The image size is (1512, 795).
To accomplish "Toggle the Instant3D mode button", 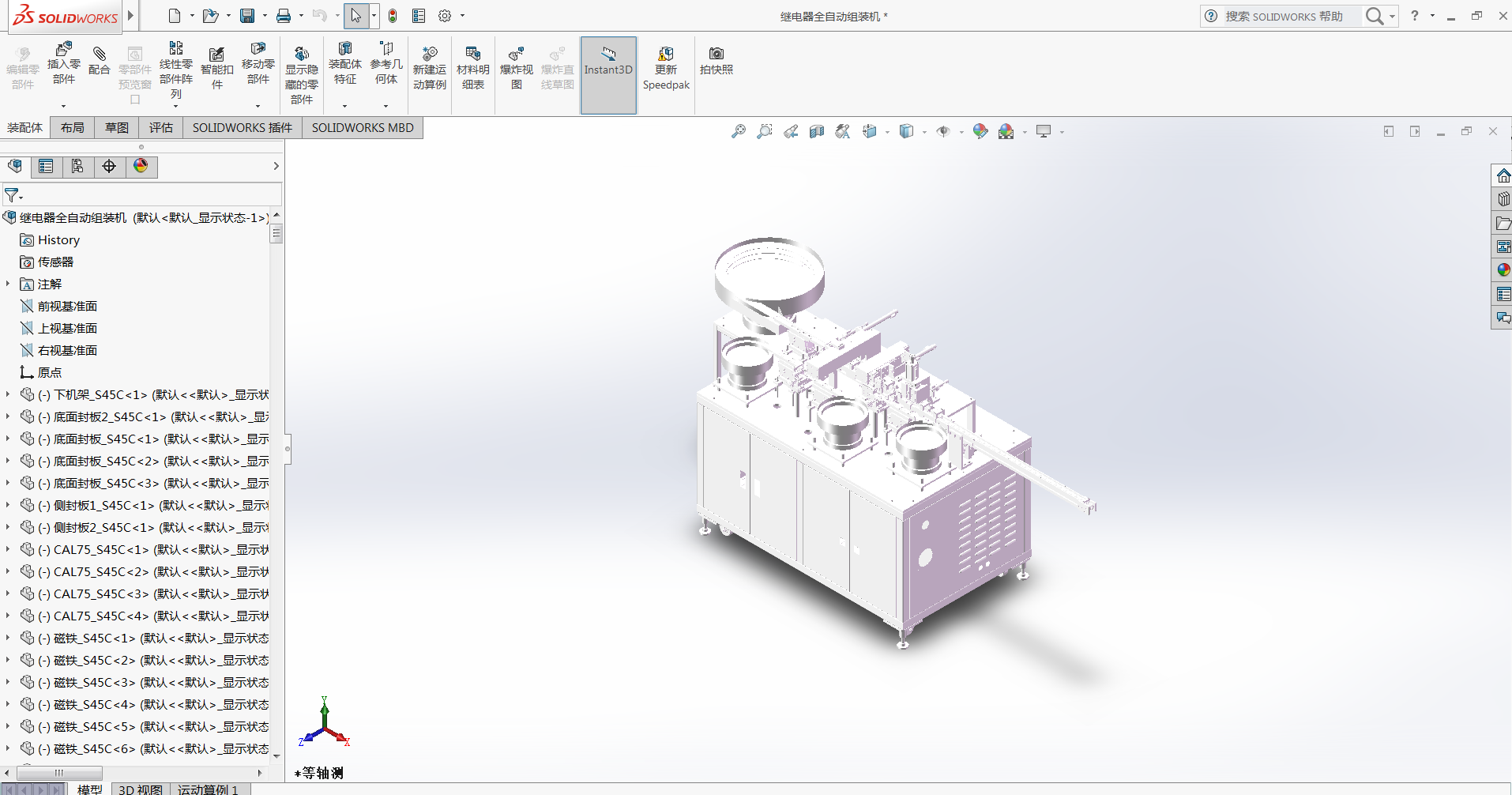I will tap(608, 61).
